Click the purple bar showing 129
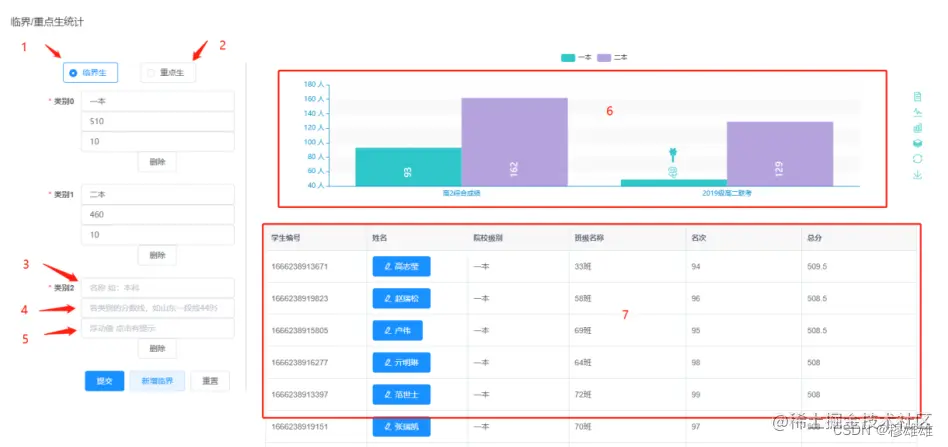Viewport: 948px width, 447px height. click(x=780, y=154)
